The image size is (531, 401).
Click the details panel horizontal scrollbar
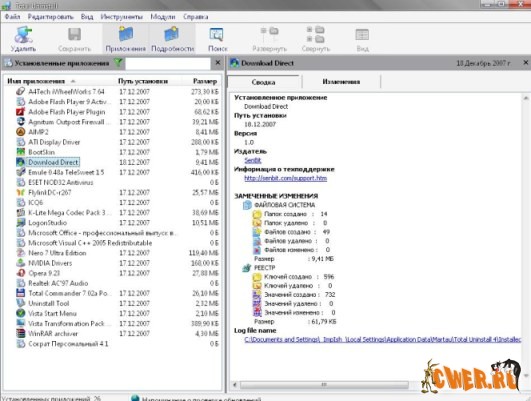pyautogui.click(x=324, y=385)
